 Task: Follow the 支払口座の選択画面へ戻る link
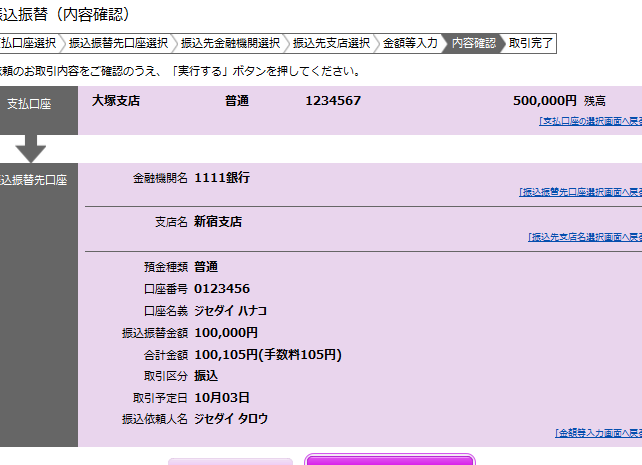tap(590, 121)
